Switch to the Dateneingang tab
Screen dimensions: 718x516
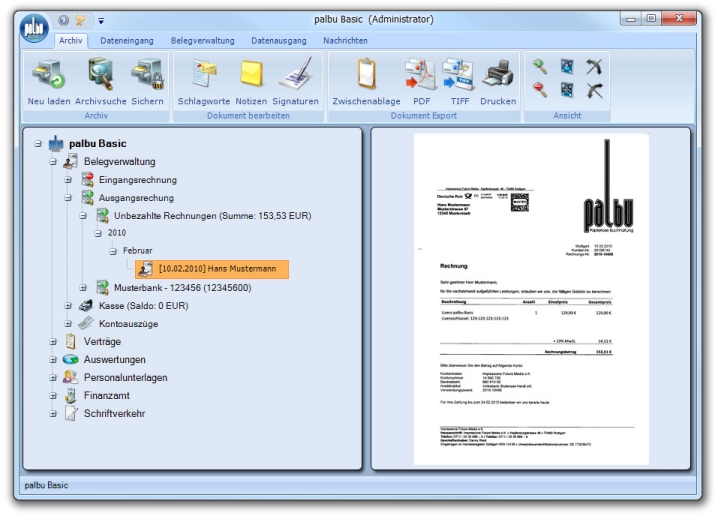[x=125, y=41]
